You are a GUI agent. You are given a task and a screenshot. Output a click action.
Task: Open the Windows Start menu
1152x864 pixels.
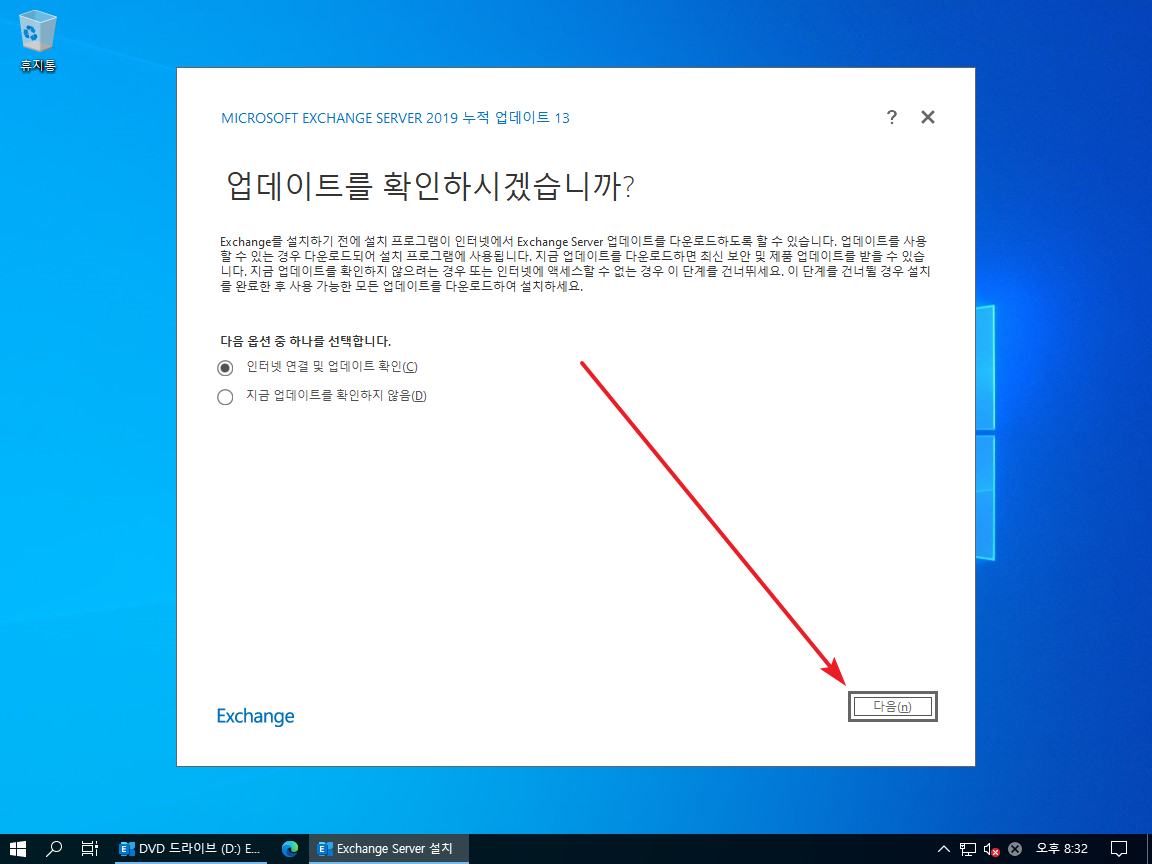click(x=18, y=849)
